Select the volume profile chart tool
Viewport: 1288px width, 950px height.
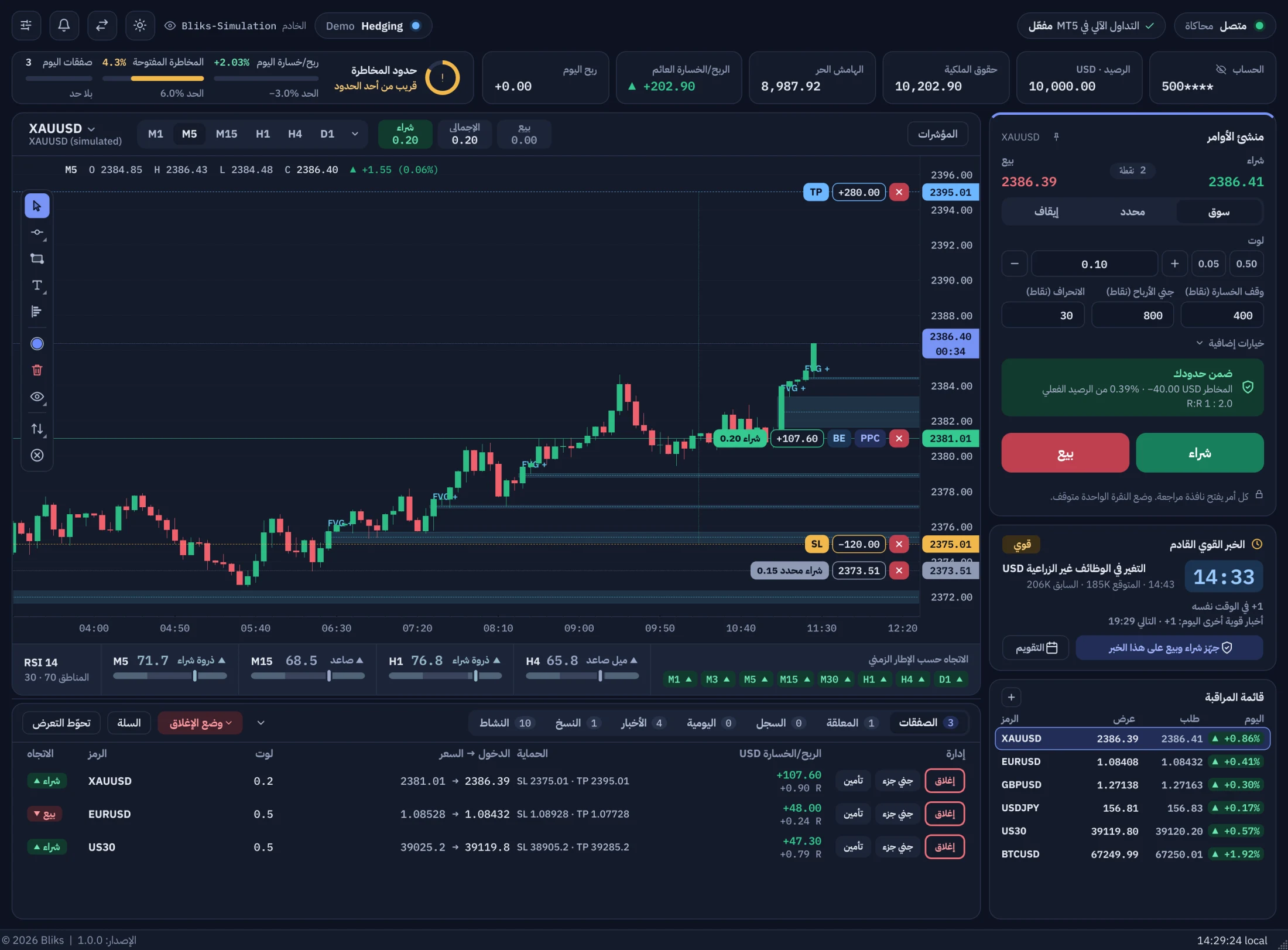click(37, 312)
